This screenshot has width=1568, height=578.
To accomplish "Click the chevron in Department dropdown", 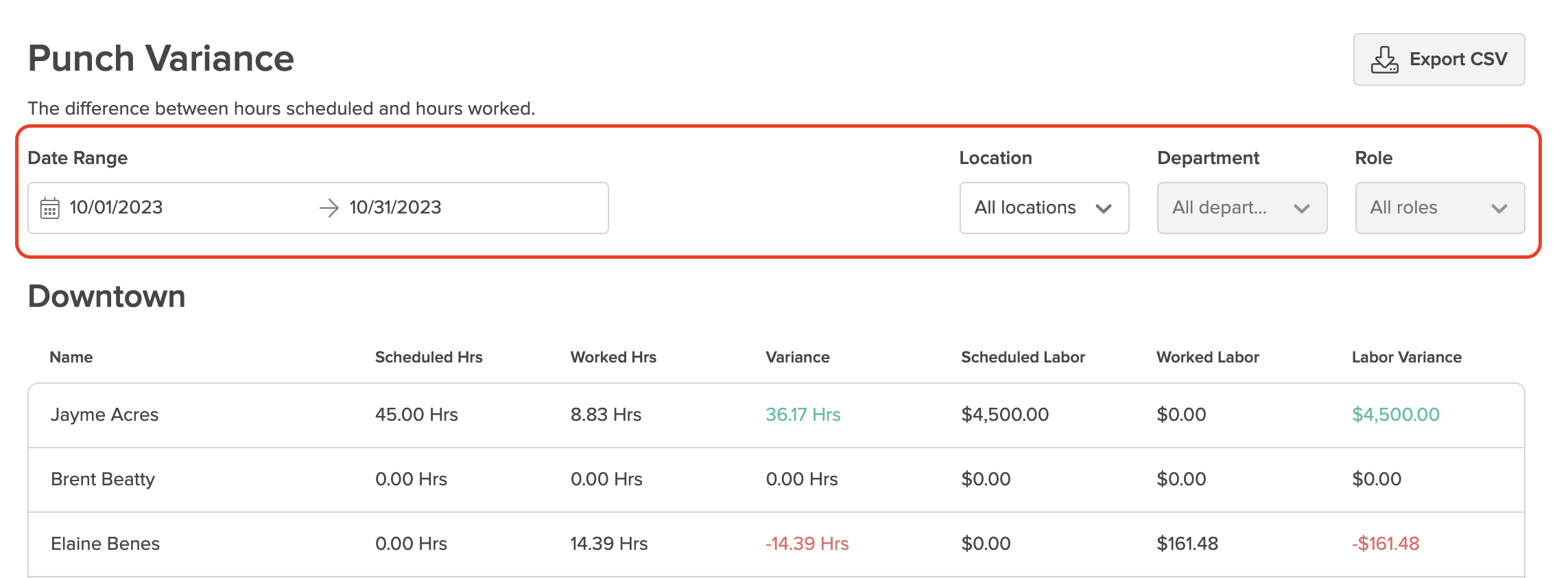I will pos(1301,209).
